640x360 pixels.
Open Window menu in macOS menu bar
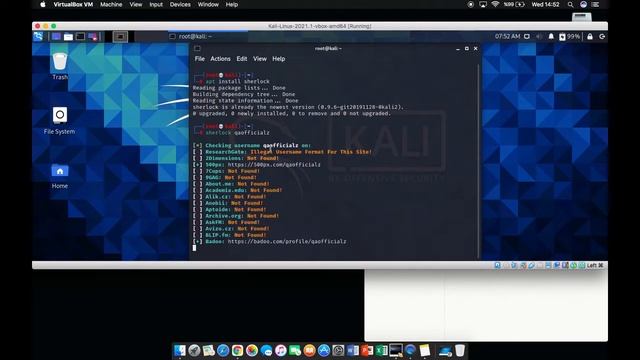tap(208, 4)
